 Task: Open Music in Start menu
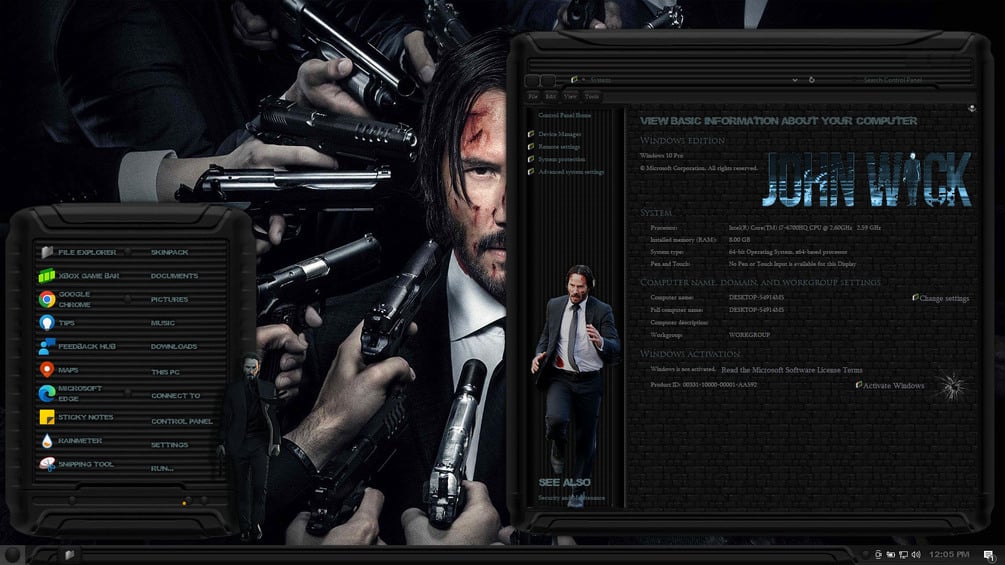click(x=163, y=323)
